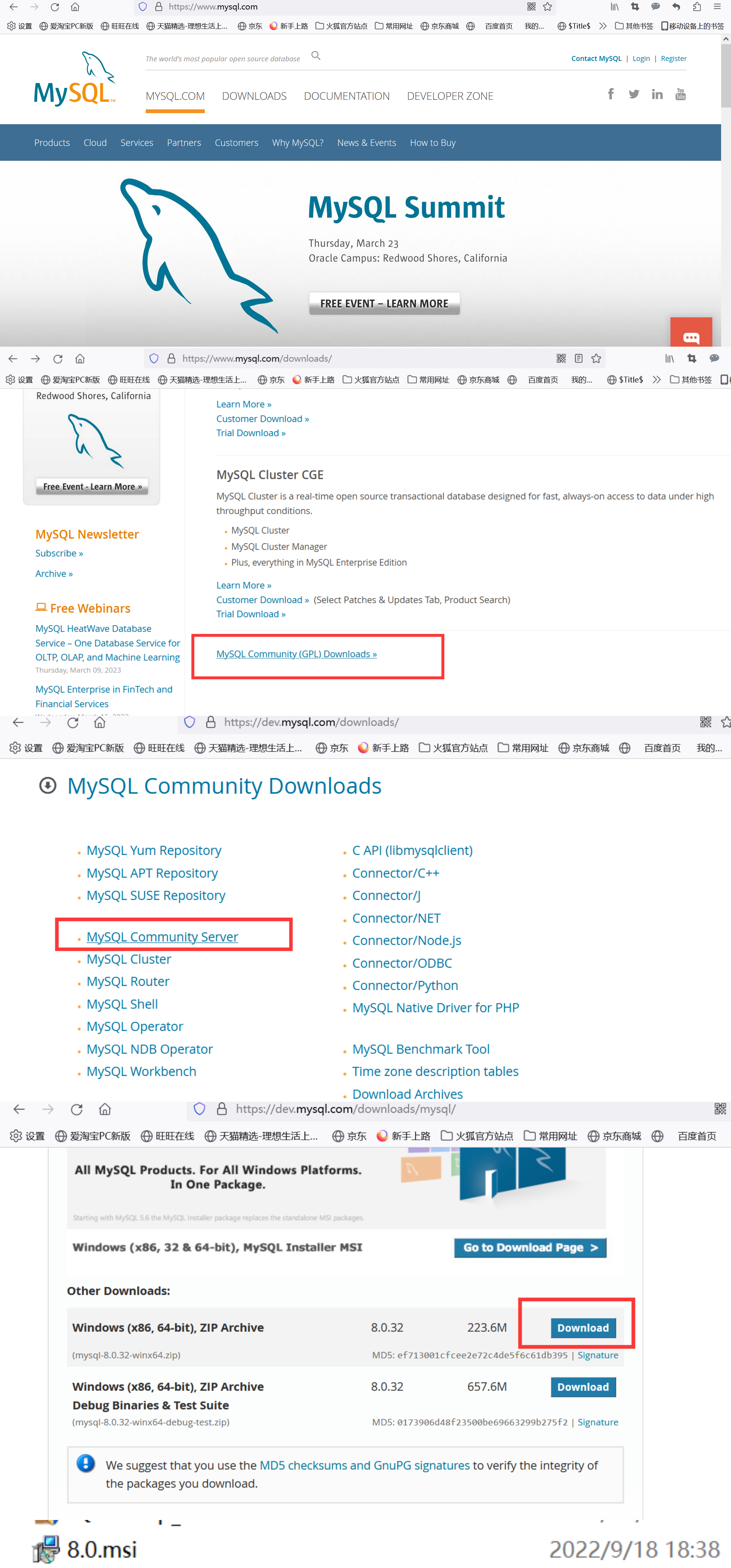Open the Why MySQL? menu item

point(298,142)
